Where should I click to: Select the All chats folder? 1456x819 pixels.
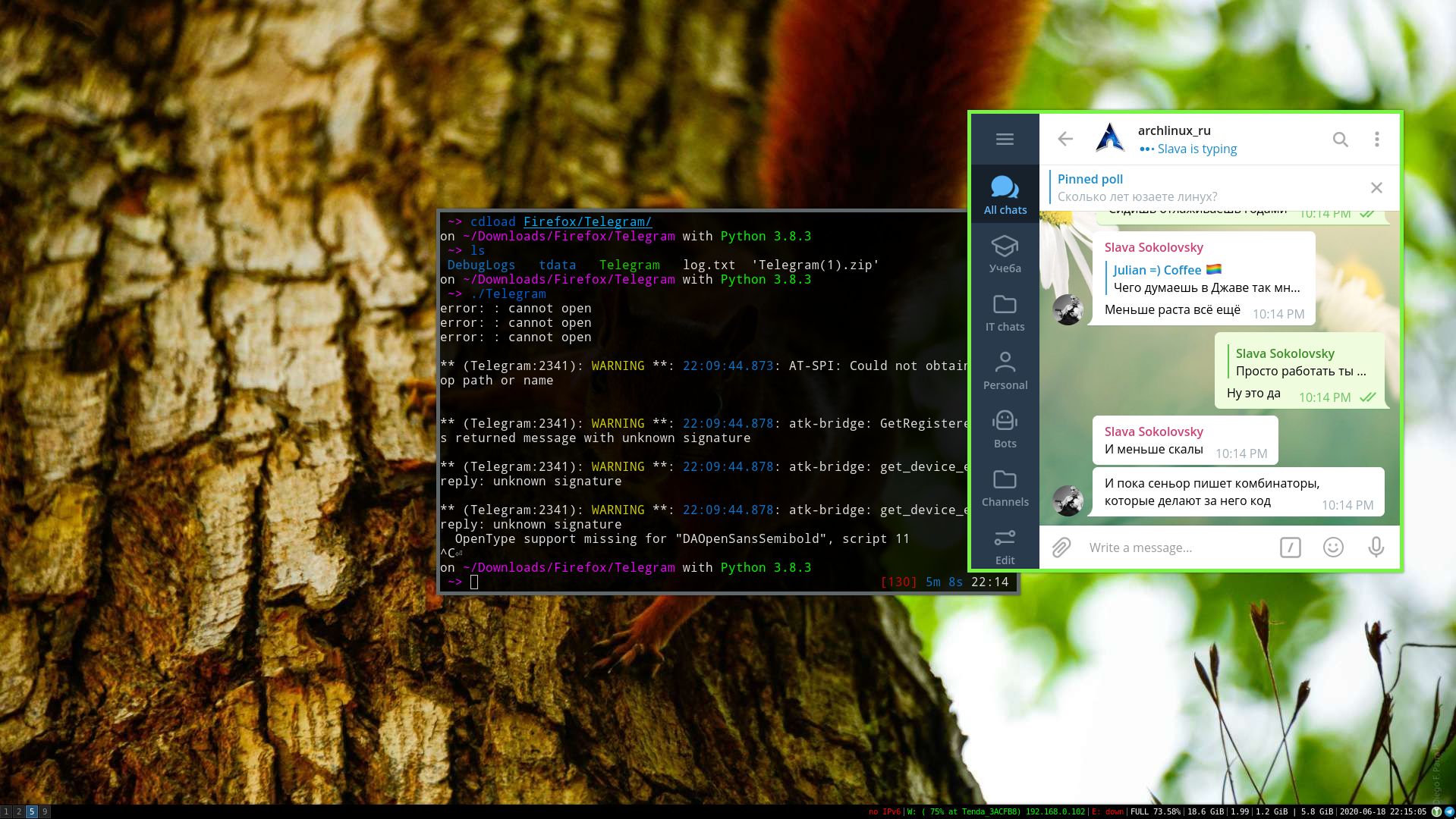(1005, 195)
